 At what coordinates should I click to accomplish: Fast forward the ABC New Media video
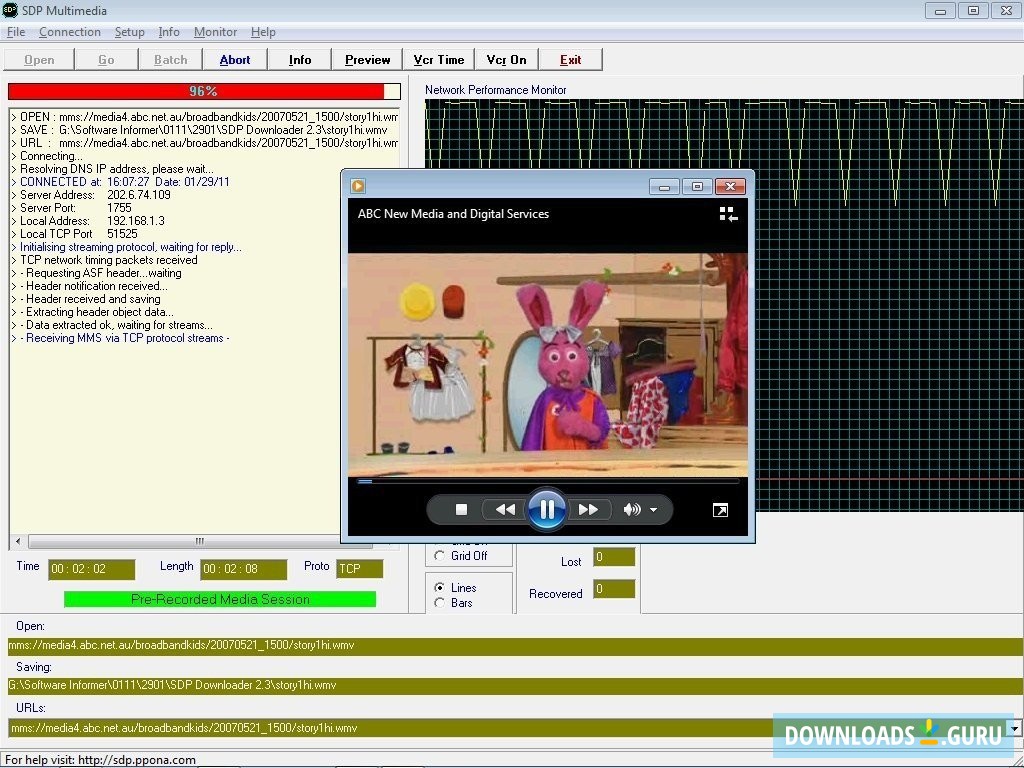coord(589,510)
